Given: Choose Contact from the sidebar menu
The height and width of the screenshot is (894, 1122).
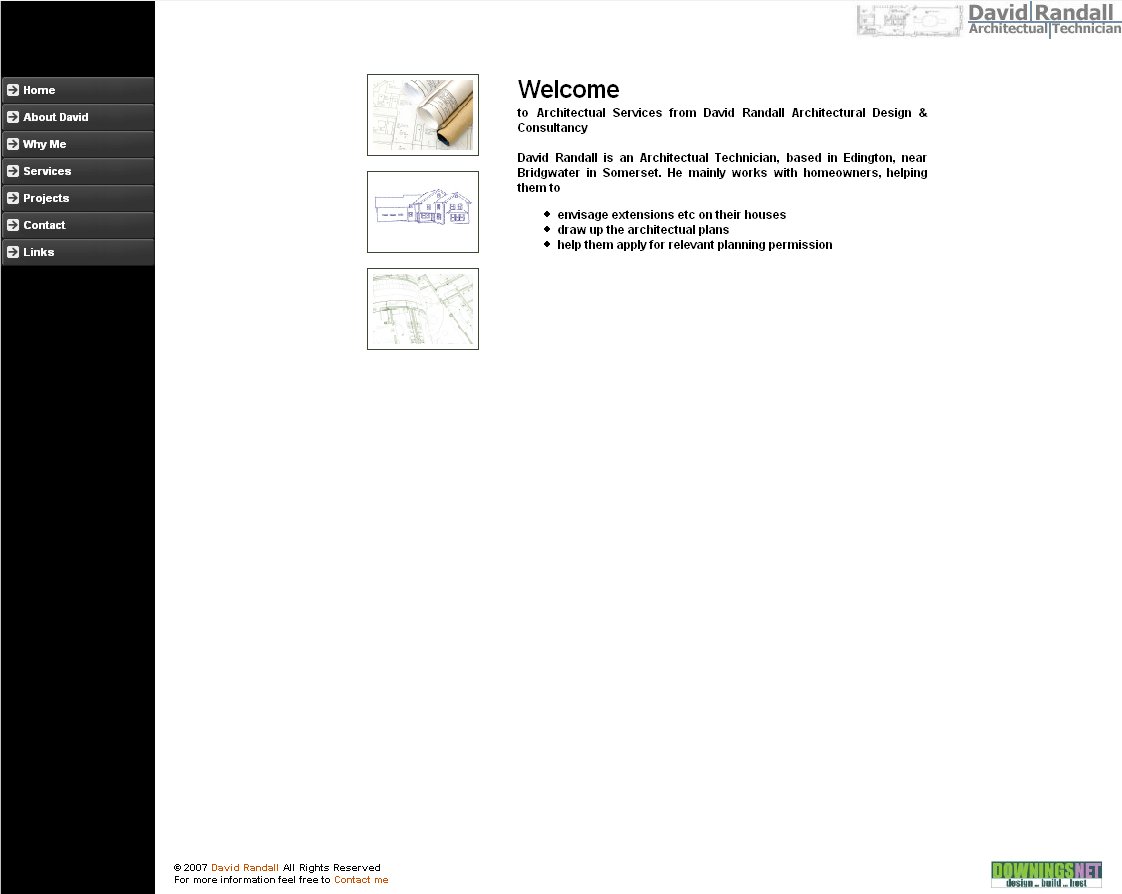Looking at the screenshot, I should click(78, 225).
